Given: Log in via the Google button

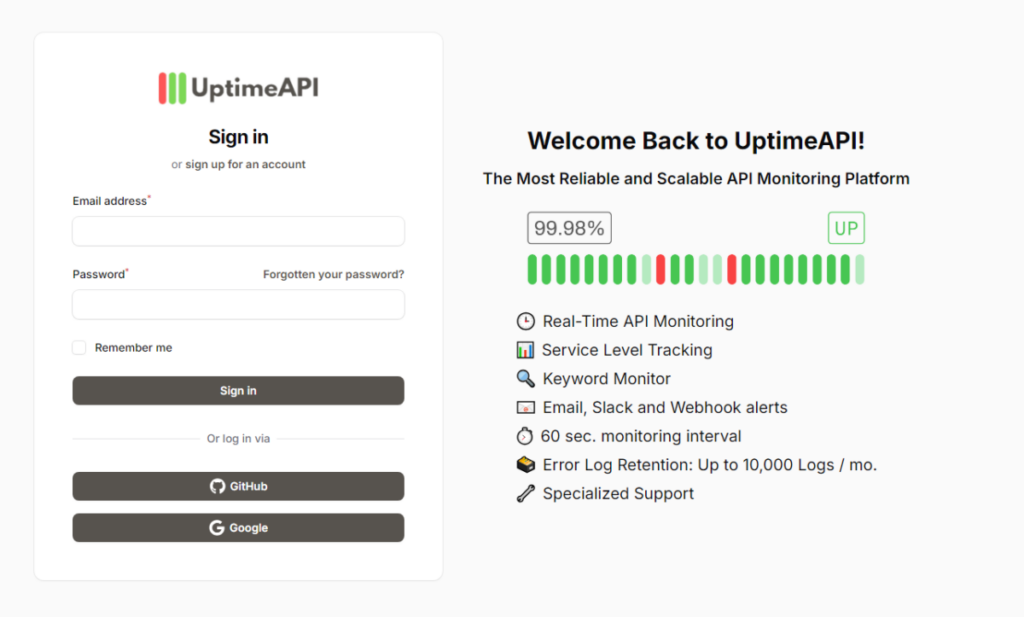Looking at the screenshot, I should pyautogui.click(x=238, y=528).
